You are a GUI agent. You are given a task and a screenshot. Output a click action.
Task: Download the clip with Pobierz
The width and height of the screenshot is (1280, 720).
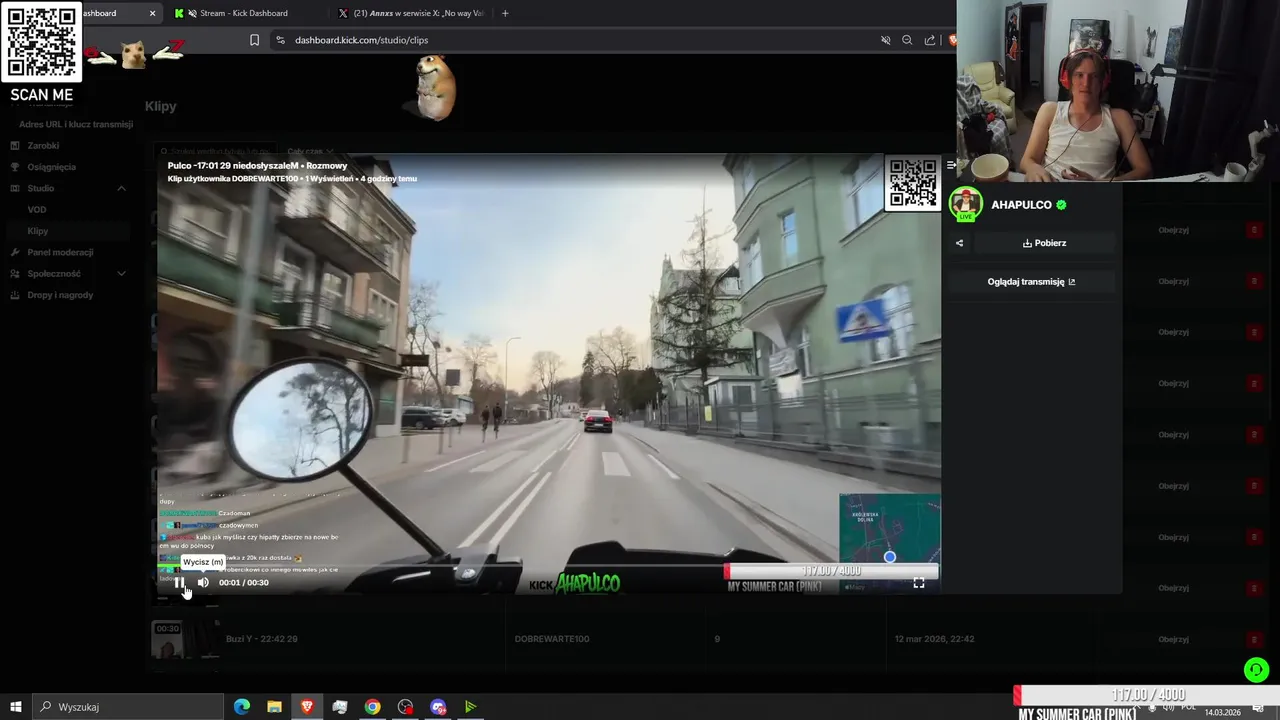click(1044, 243)
